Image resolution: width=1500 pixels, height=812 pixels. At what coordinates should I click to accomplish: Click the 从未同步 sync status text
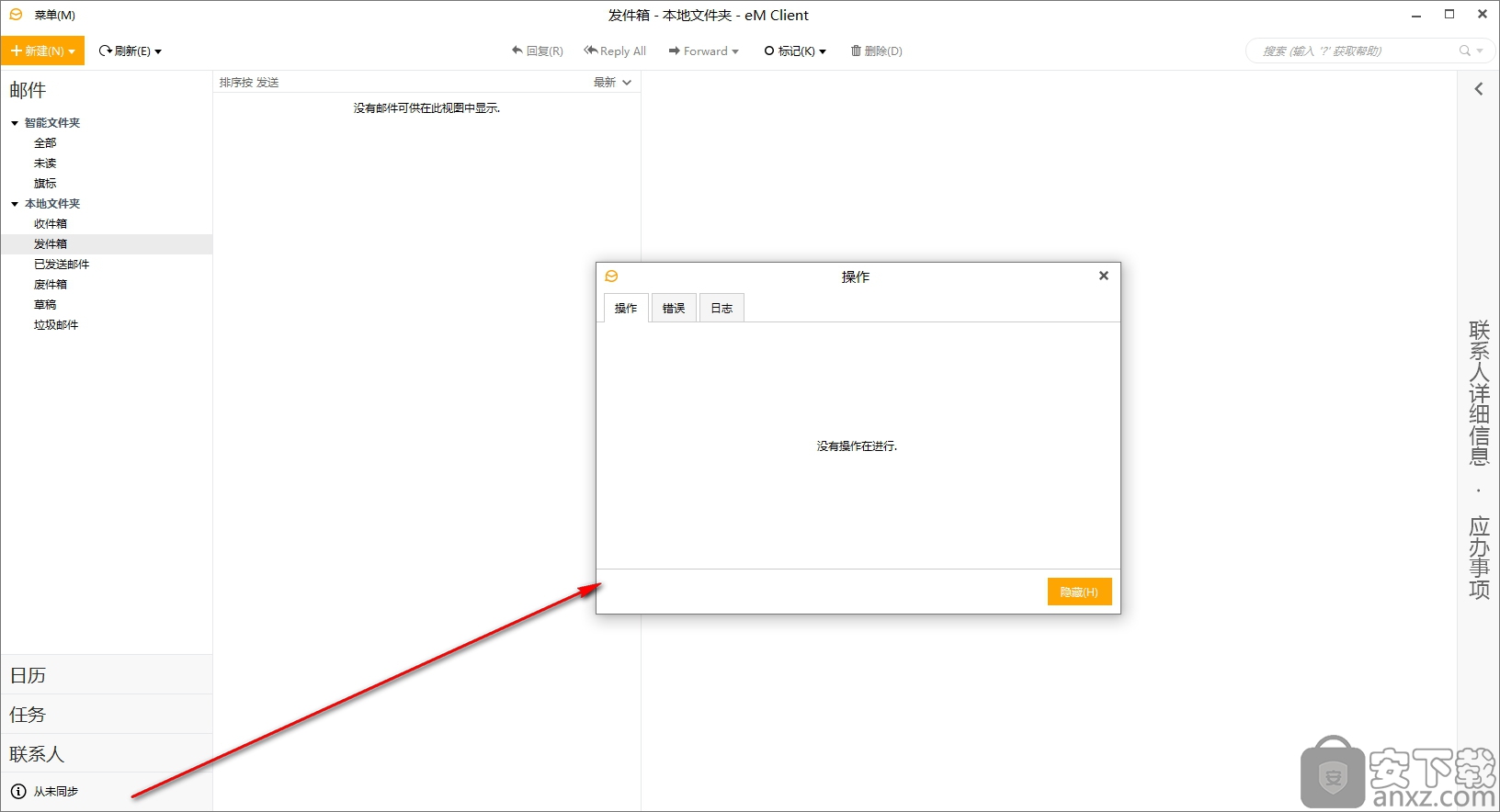coord(56,791)
